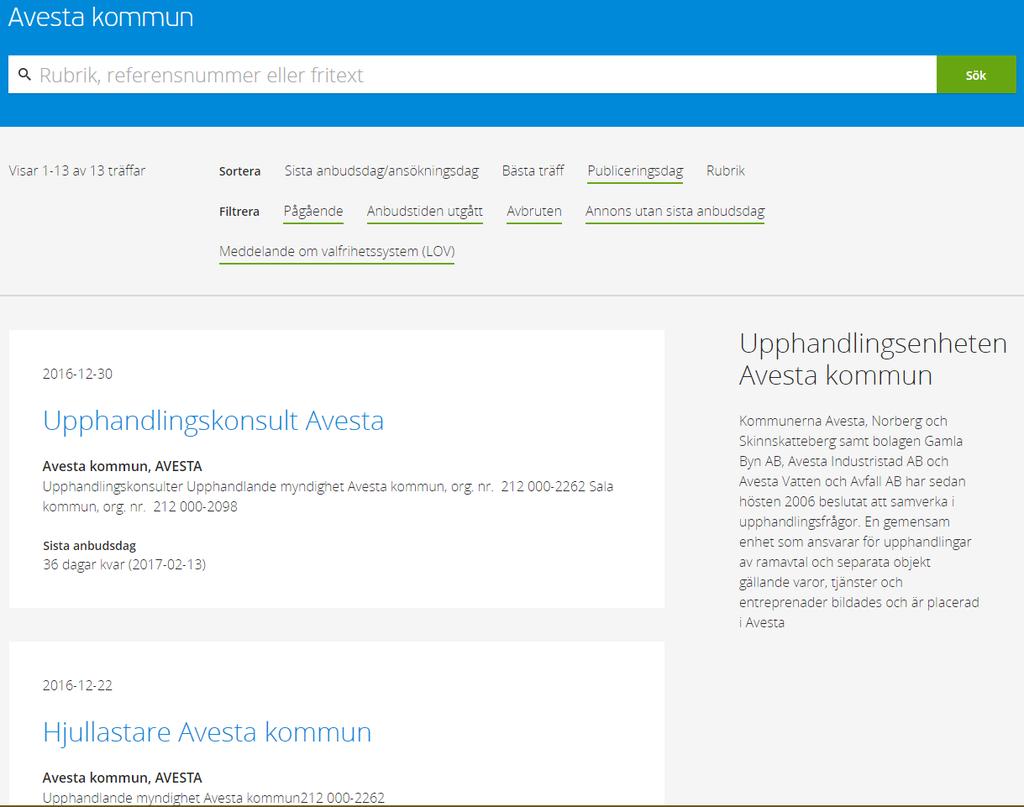Toggle the Pågående filter
The height and width of the screenshot is (807, 1024).
pyautogui.click(x=313, y=212)
